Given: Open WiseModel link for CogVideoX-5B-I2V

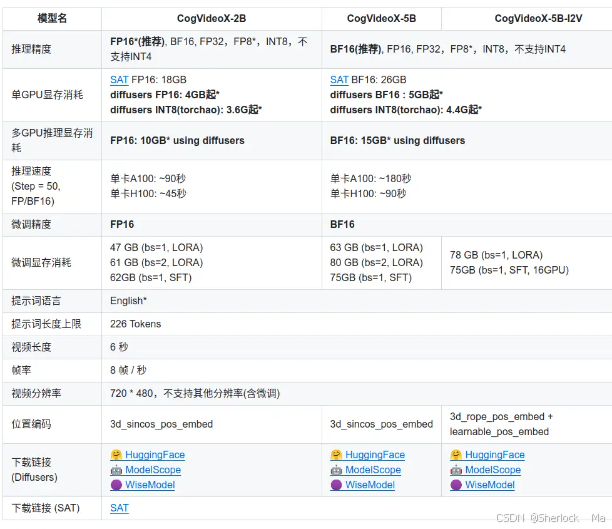Looking at the screenshot, I should tap(490, 485).
